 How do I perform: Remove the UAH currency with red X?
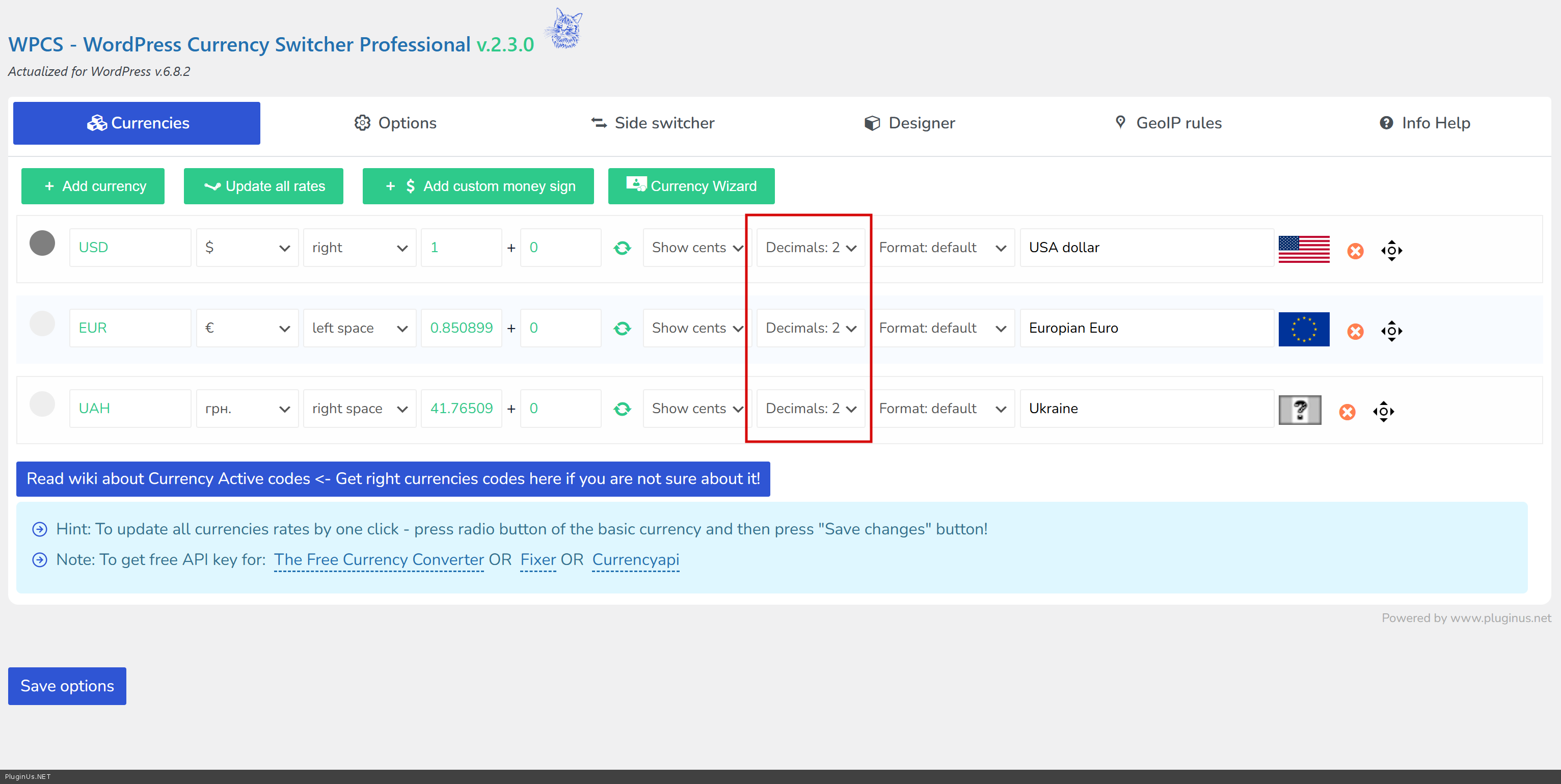coord(1347,412)
